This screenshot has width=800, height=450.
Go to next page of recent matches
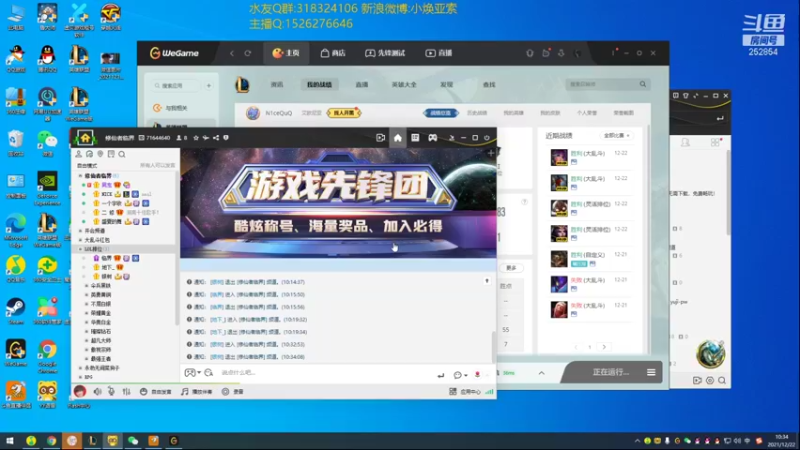click(x=604, y=347)
